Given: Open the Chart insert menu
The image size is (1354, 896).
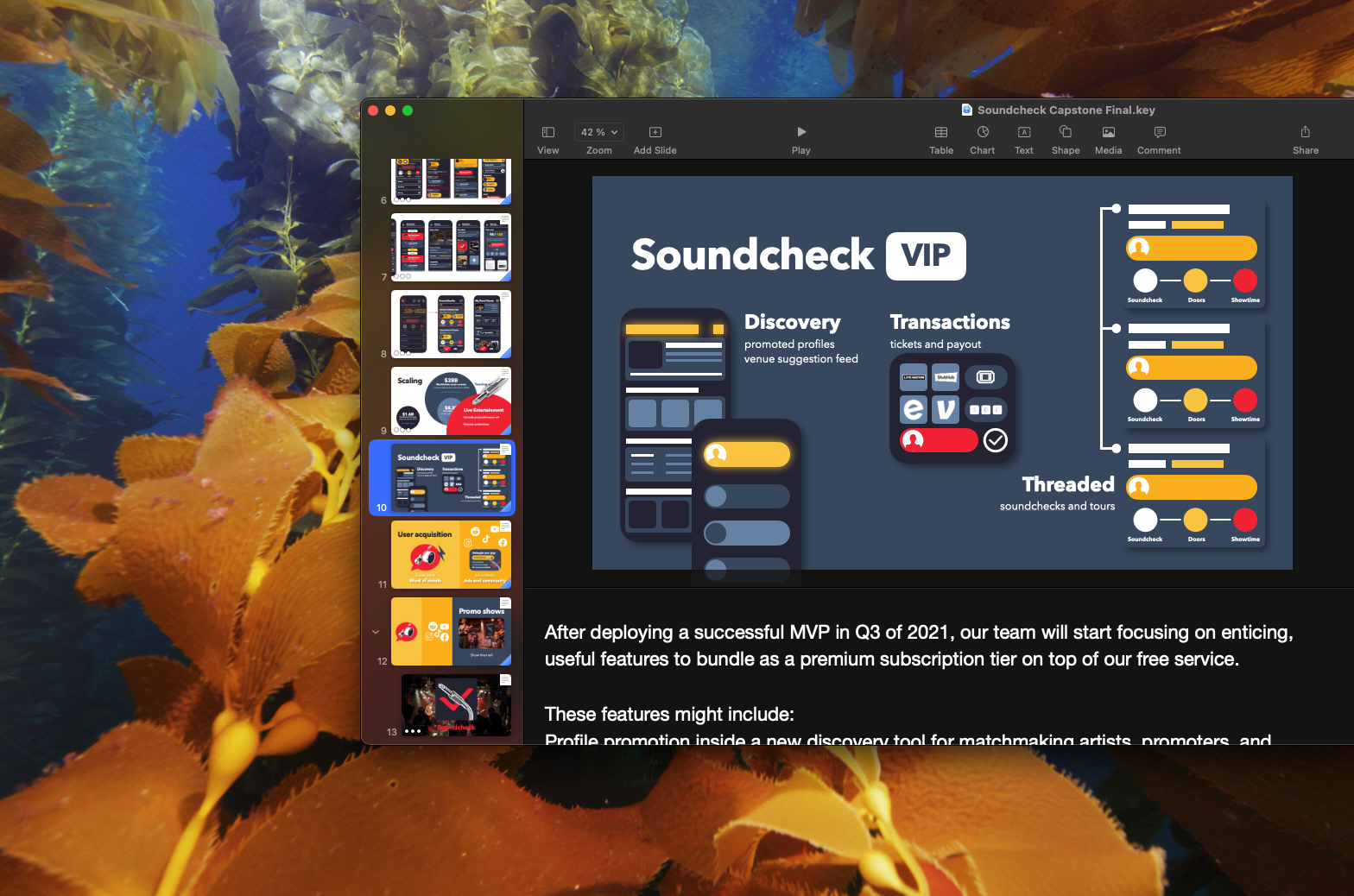Looking at the screenshot, I should [x=983, y=132].
